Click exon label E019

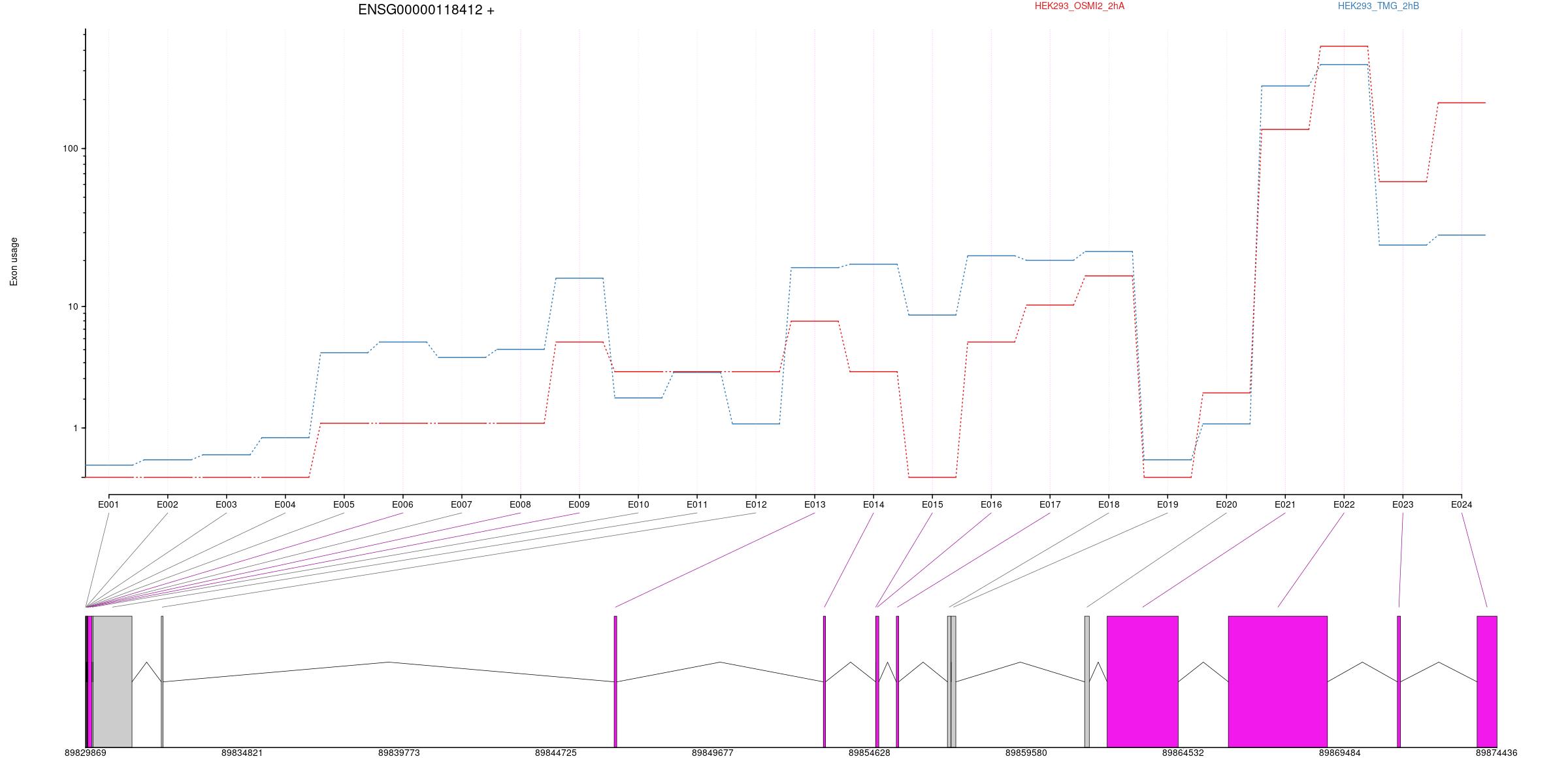1168,504
